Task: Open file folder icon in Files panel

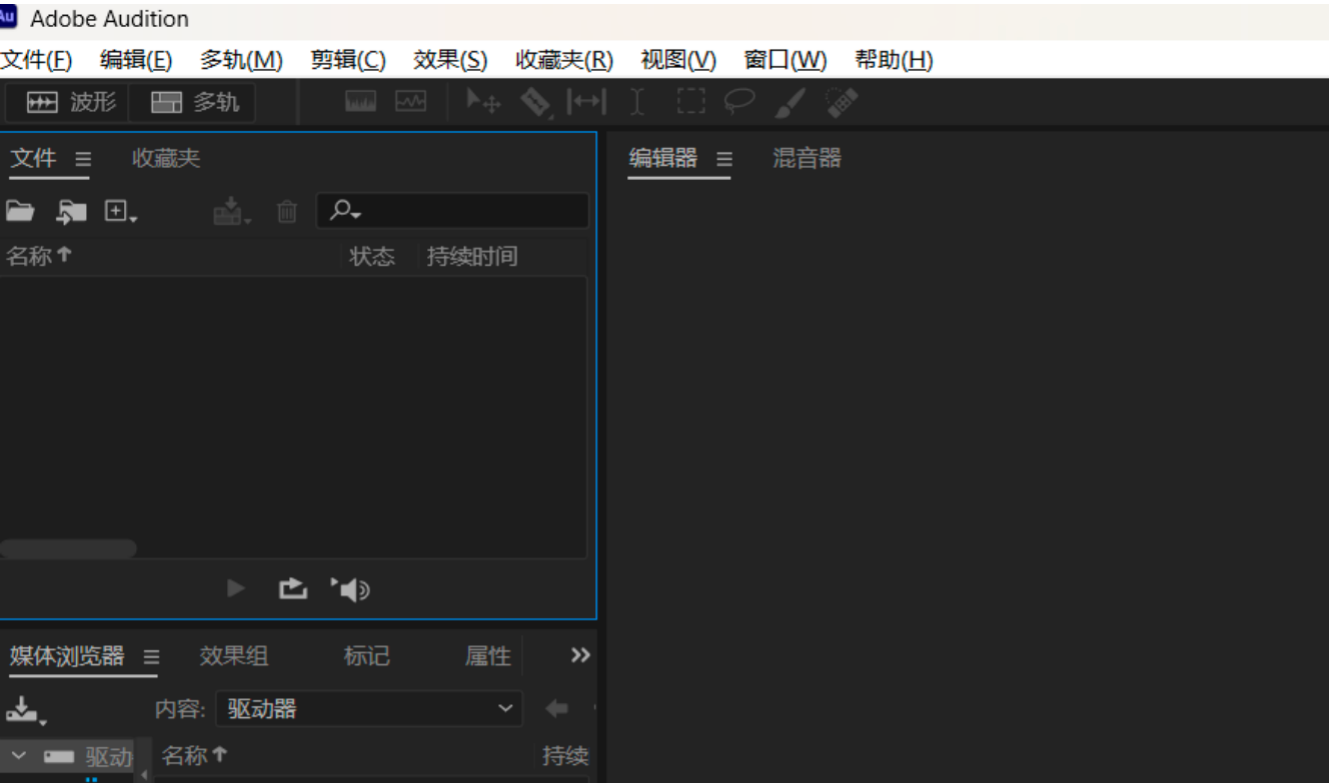Action: (20, 211)
